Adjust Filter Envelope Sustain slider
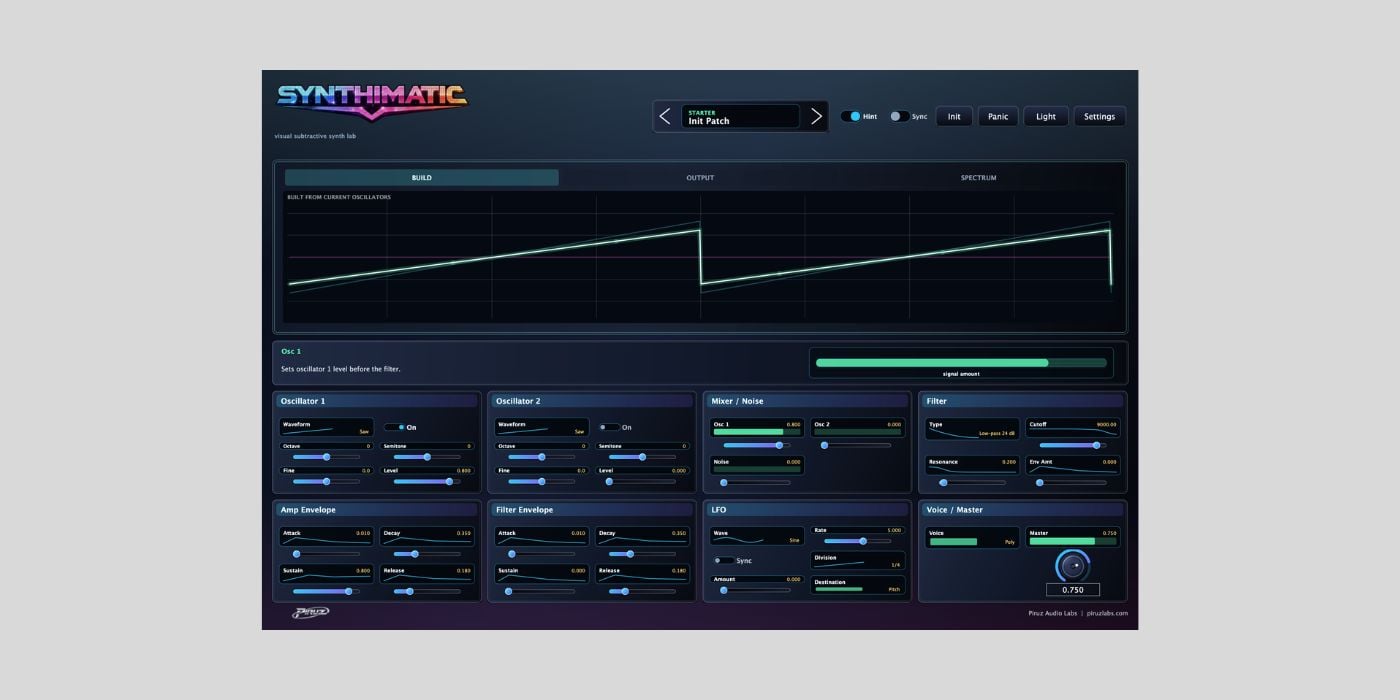Screen dimensions: 1400x700 (x=542, y=591)
